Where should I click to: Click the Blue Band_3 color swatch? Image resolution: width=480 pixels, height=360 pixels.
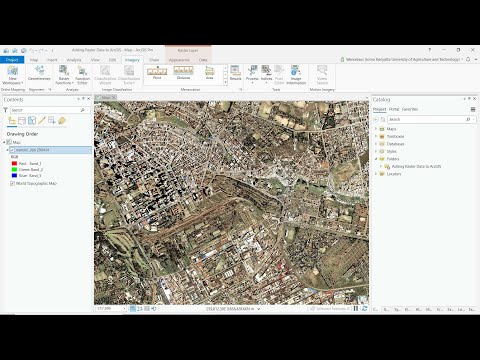pos(14,176)
